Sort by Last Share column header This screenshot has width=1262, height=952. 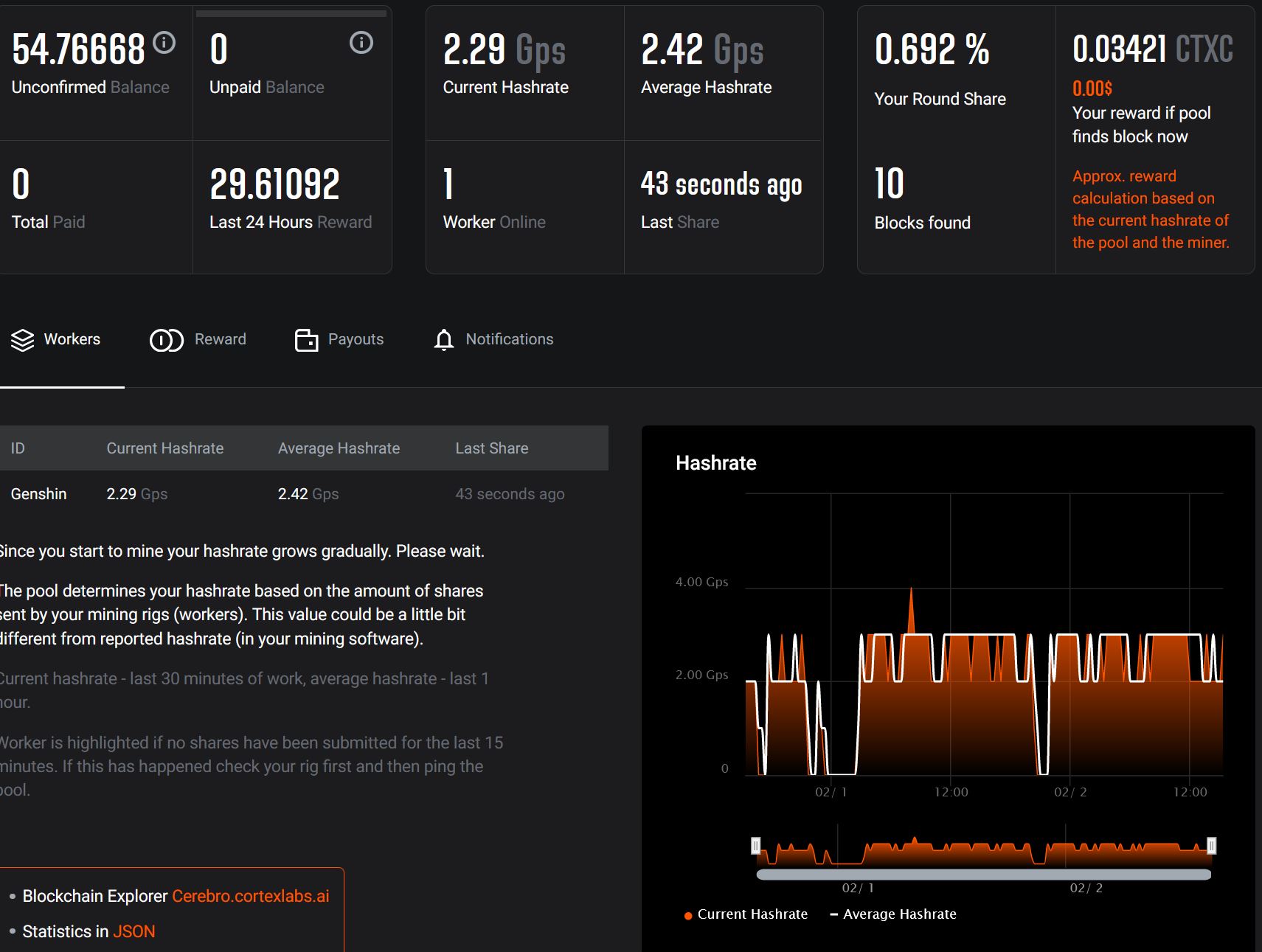tap(491, 448)
